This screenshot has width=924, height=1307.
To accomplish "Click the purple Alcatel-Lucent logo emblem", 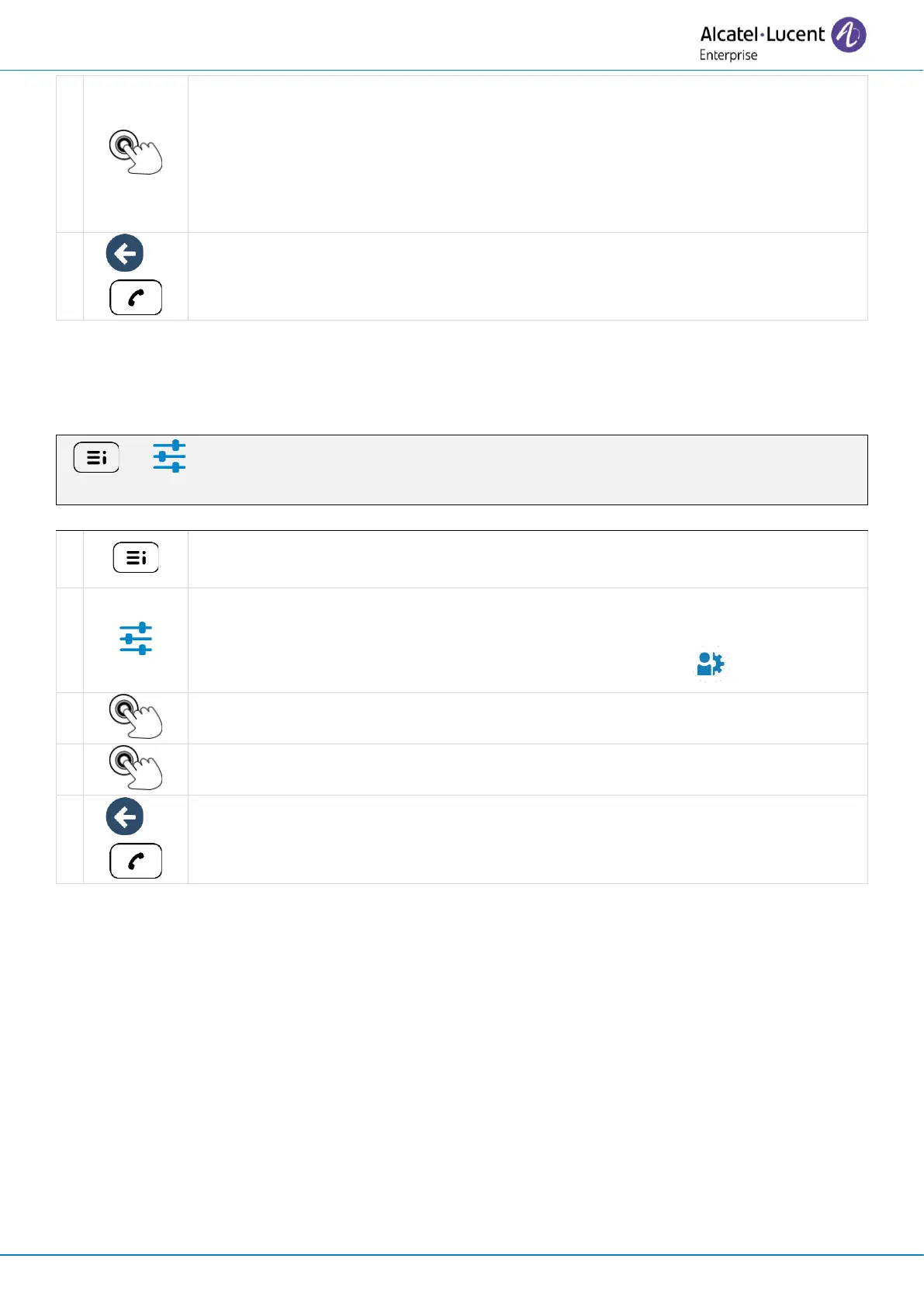I will click(849, 35).
